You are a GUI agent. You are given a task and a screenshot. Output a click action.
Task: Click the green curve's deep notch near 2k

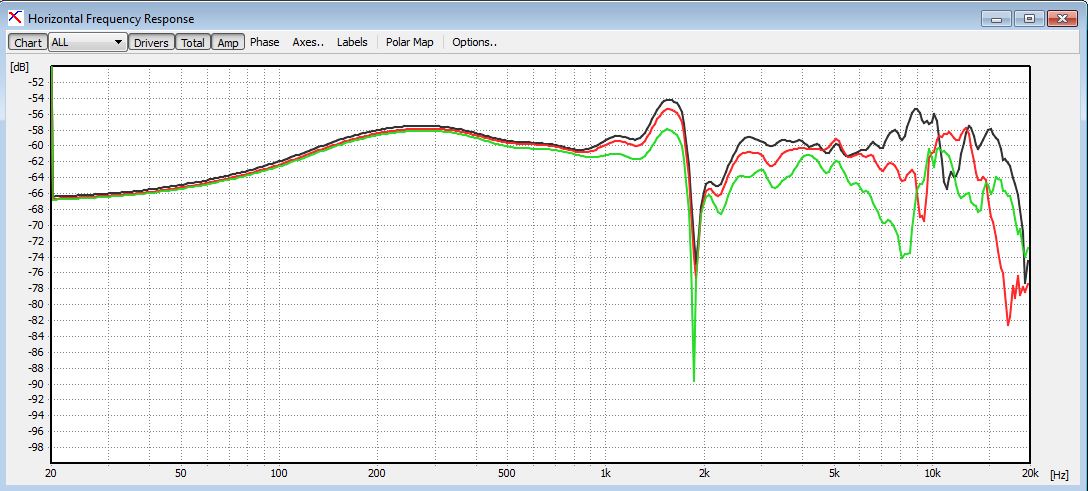[x=693, y=379]
